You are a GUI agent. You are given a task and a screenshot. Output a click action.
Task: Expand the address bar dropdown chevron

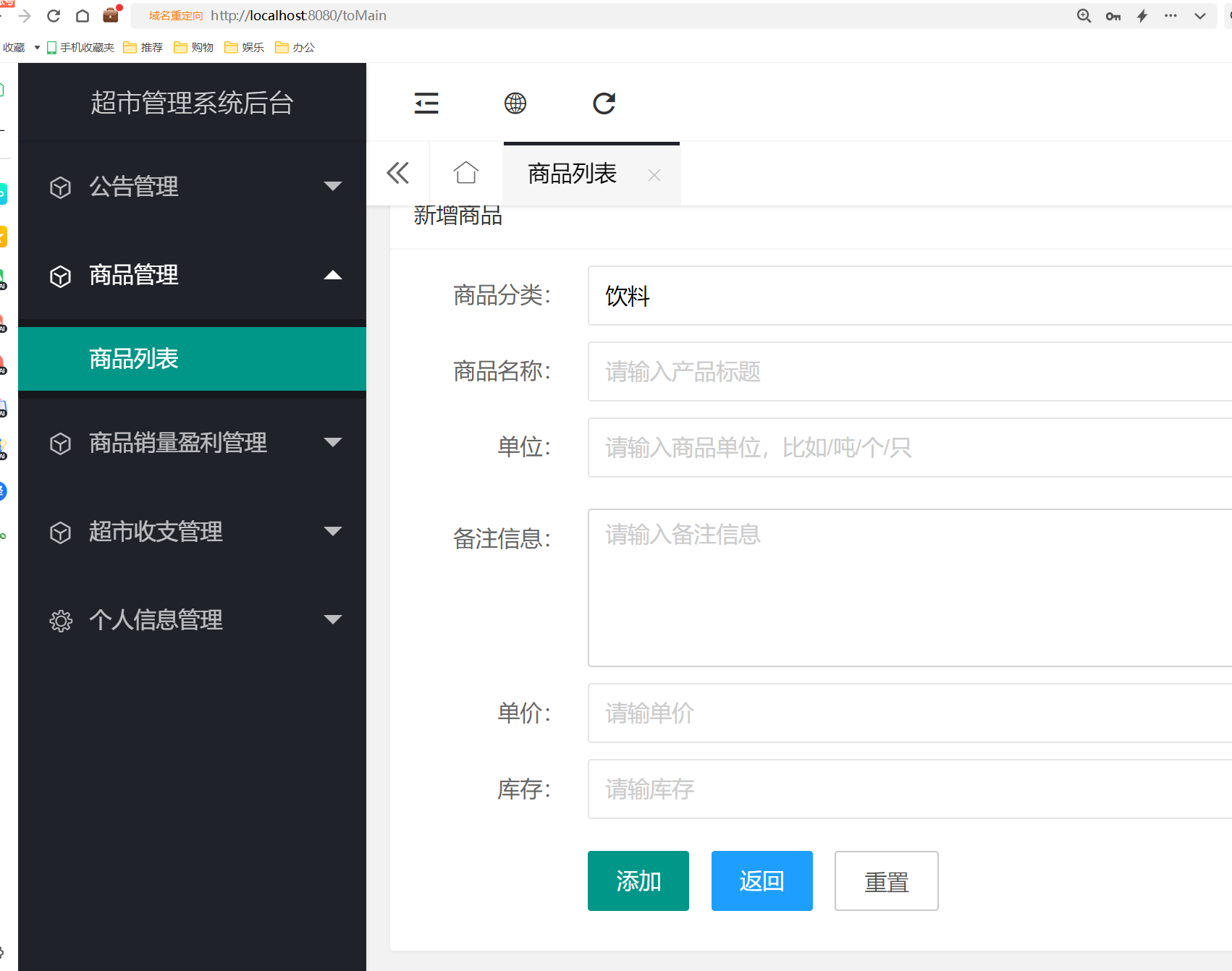(x=1200, y=16)
